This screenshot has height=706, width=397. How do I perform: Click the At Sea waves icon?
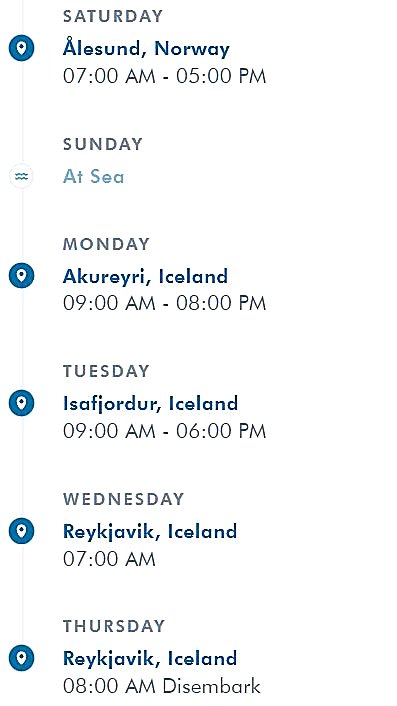[21, 176]
